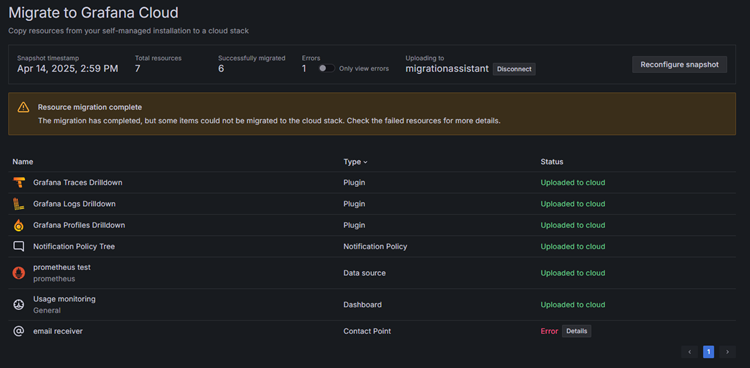Go to the previous page of results

[689, 352]
